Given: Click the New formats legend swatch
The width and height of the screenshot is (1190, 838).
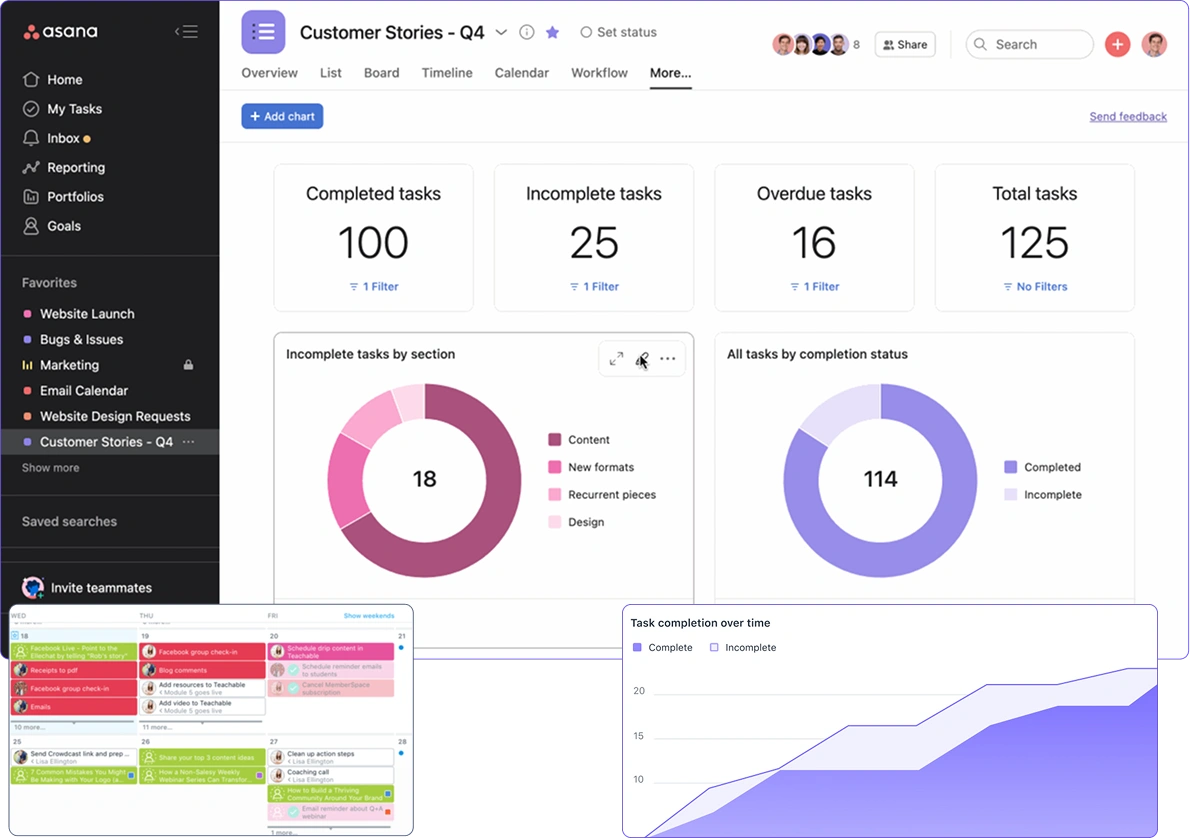Looking at the screenshot, I should click(555, 467).
